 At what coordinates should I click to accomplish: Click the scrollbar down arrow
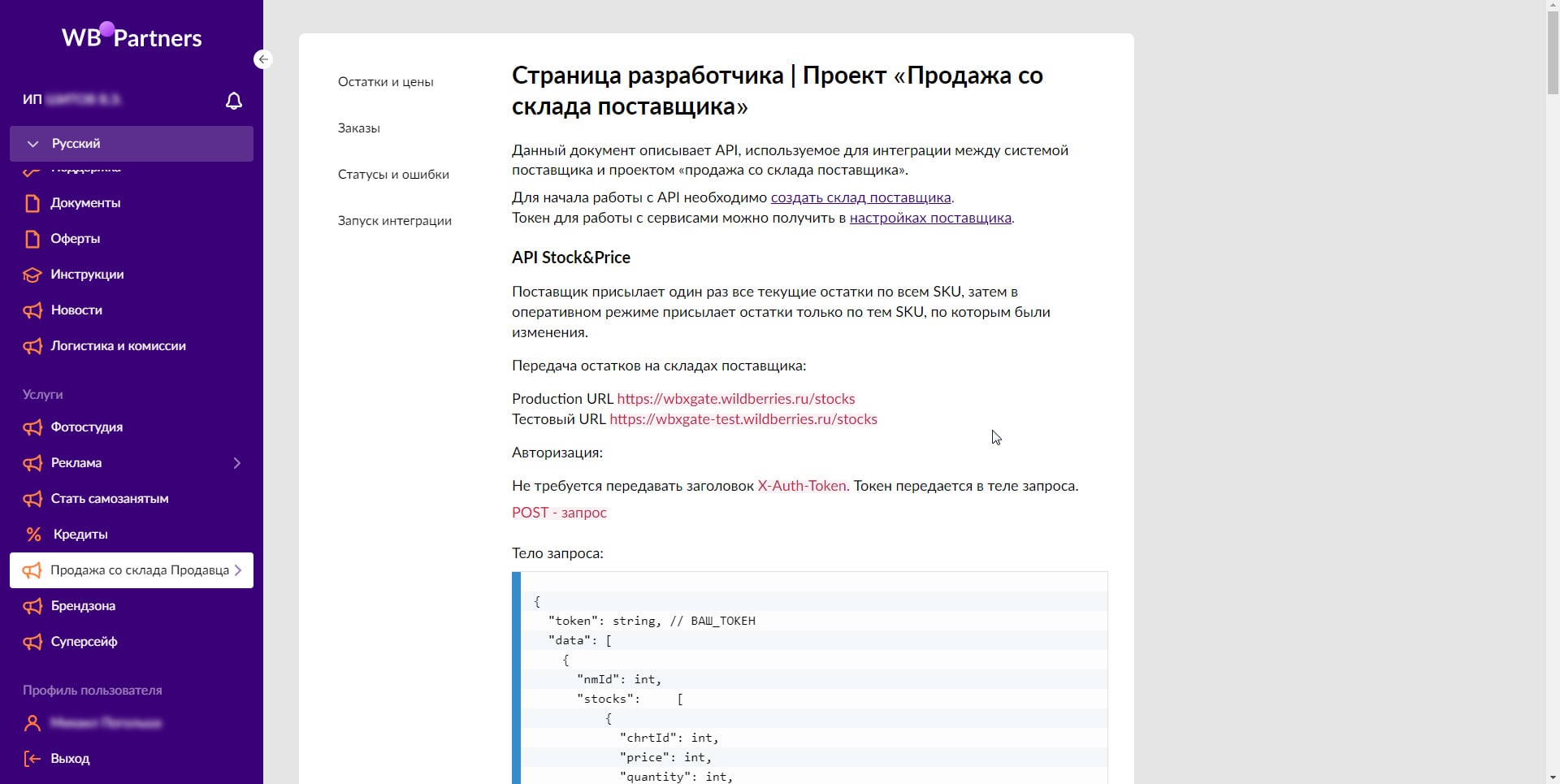pos(1553,777)
